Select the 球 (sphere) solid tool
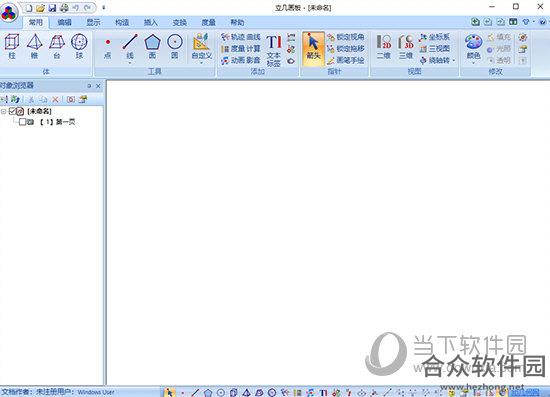 click(x=79, y=46)
